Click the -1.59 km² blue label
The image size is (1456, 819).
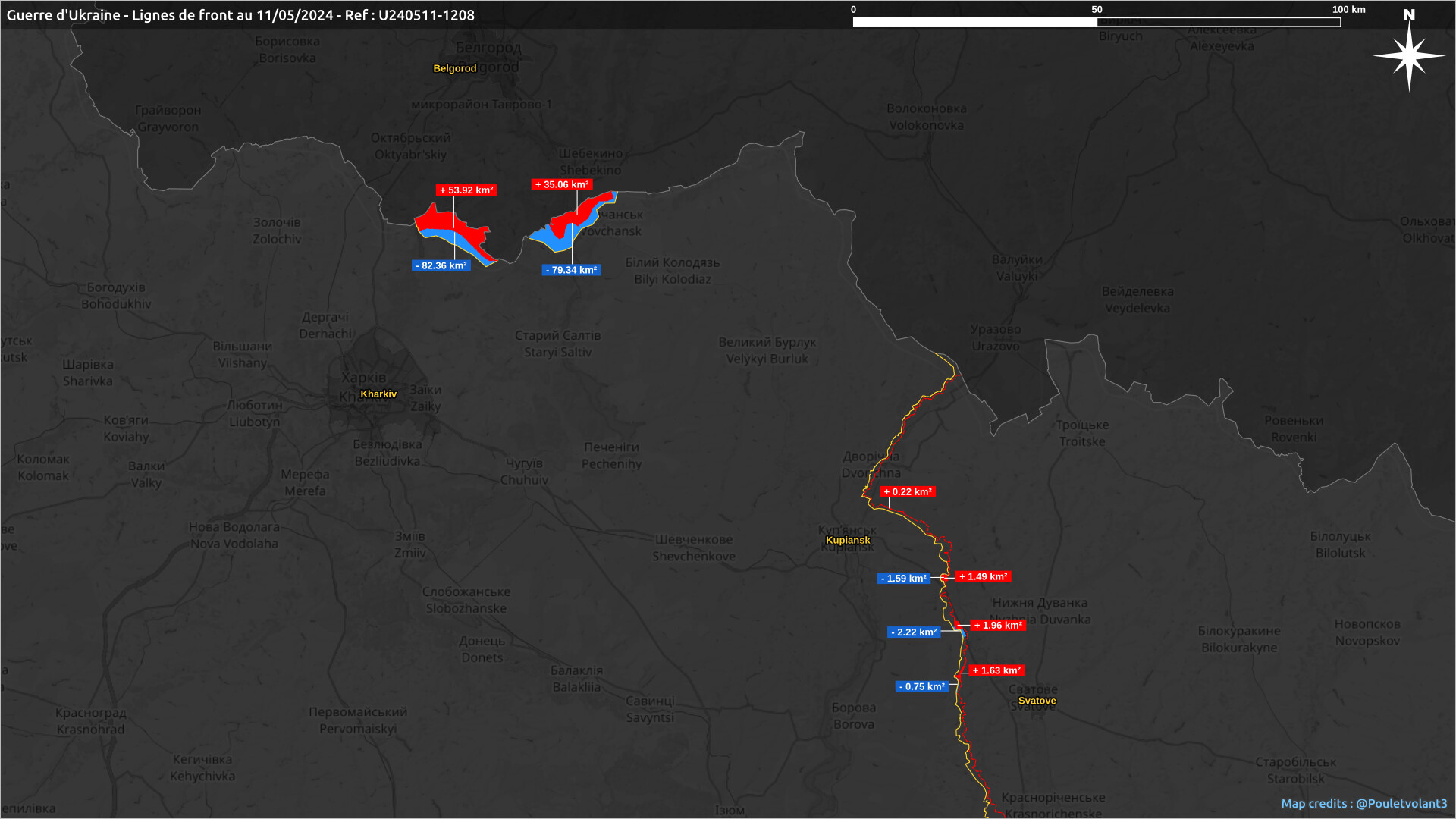click(x=904, y=579)
